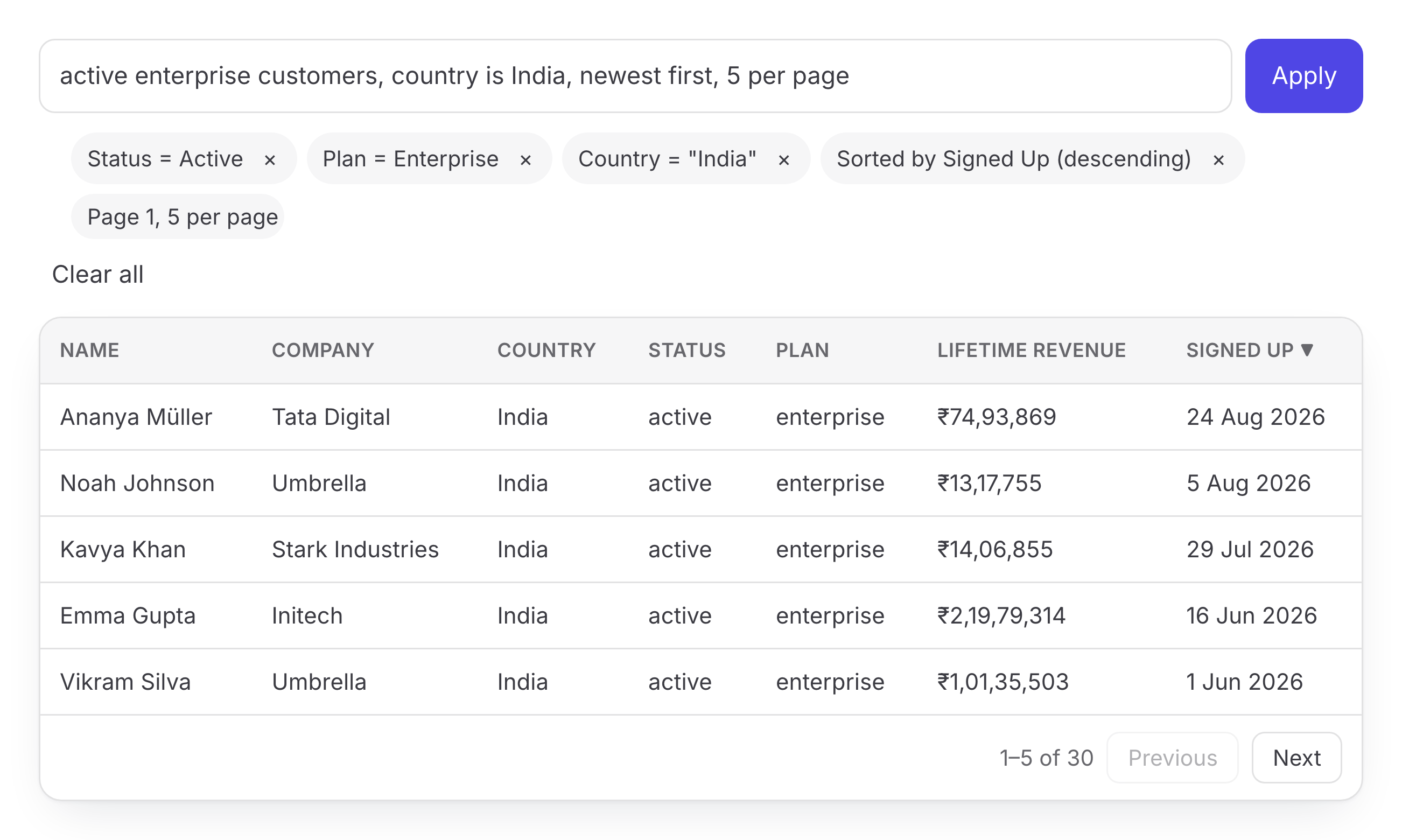1402x840 pixels.
Task: Click the 1 Jun 2026 signup date
Action: [x=1245, y=682]
